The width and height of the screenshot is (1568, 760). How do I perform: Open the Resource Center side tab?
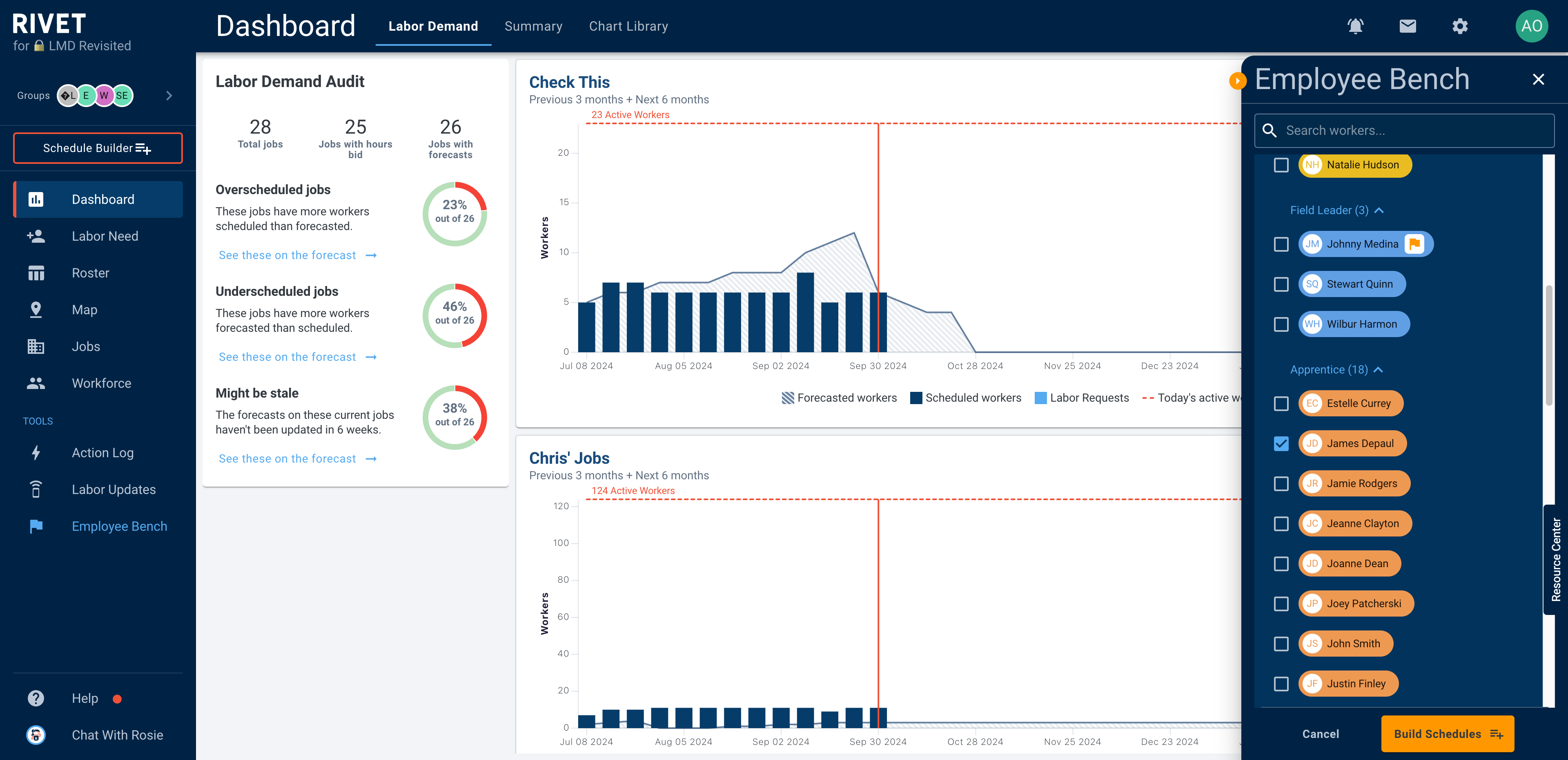1556,560
